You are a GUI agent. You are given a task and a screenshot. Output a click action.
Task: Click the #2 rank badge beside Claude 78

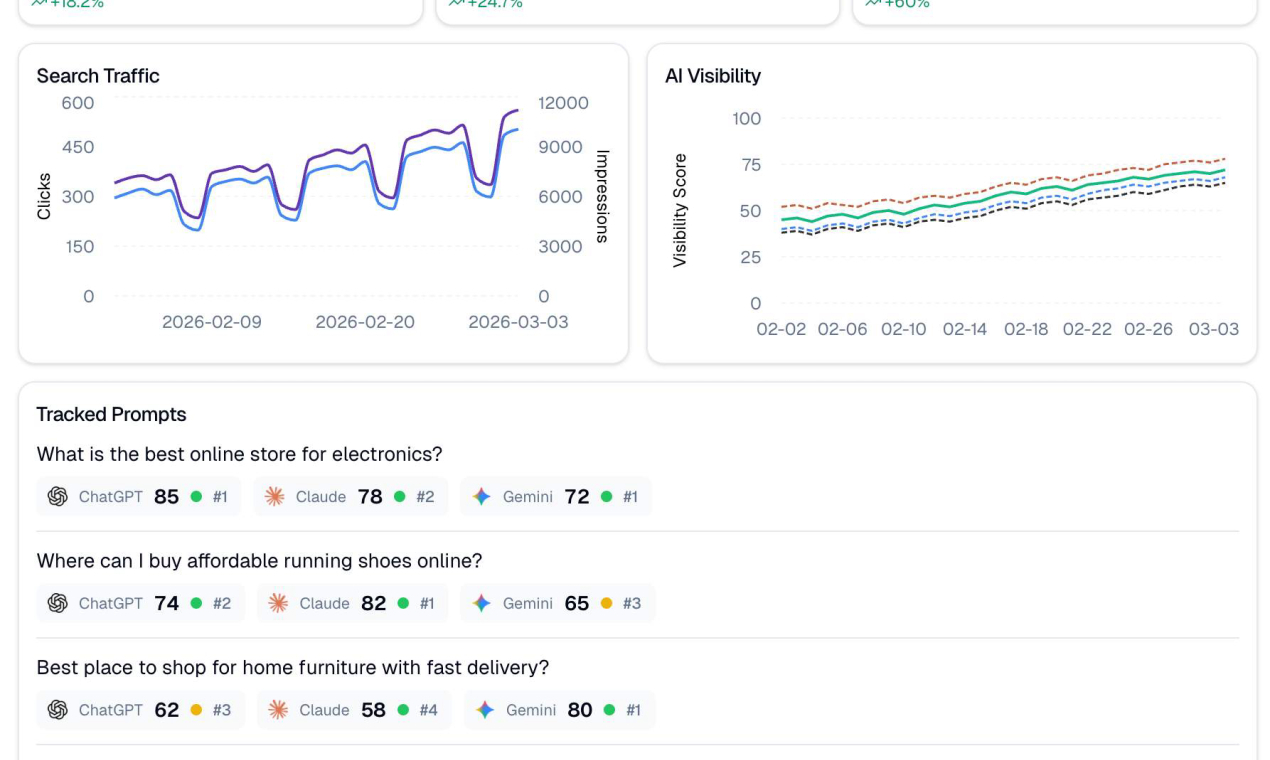426,496
